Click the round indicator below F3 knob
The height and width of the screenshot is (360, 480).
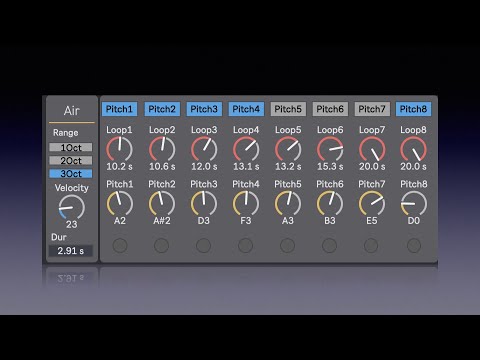coord(245,246)
